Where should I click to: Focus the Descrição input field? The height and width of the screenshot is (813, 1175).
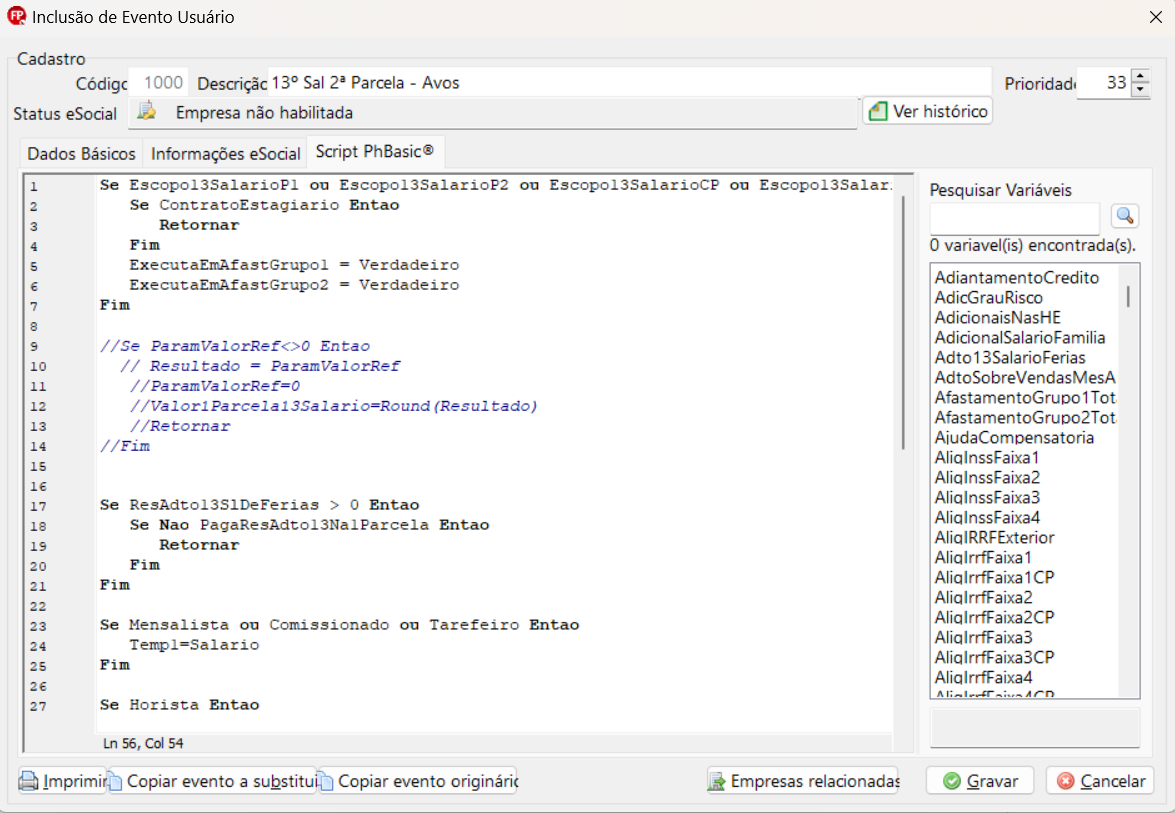629,82
